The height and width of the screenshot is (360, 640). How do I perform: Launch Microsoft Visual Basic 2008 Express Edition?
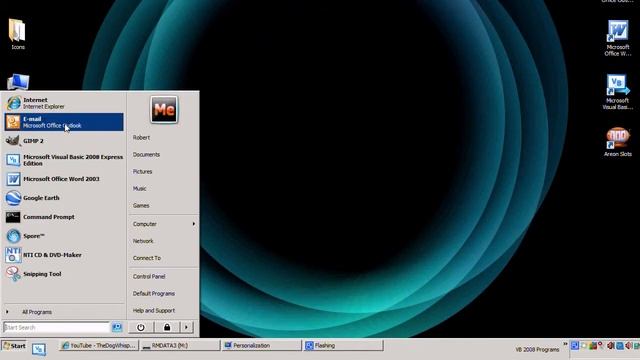point(64,160)
